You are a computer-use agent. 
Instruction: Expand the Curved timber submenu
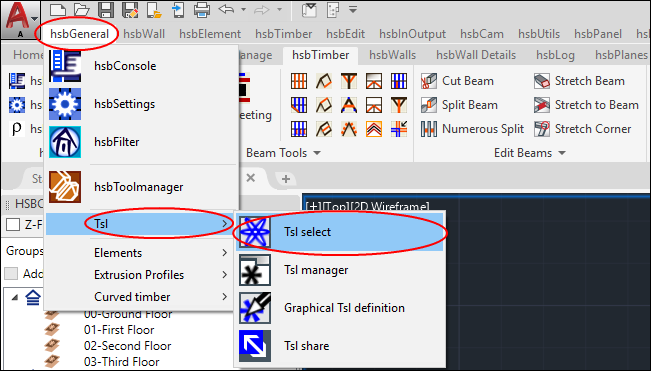coord(141,297)
